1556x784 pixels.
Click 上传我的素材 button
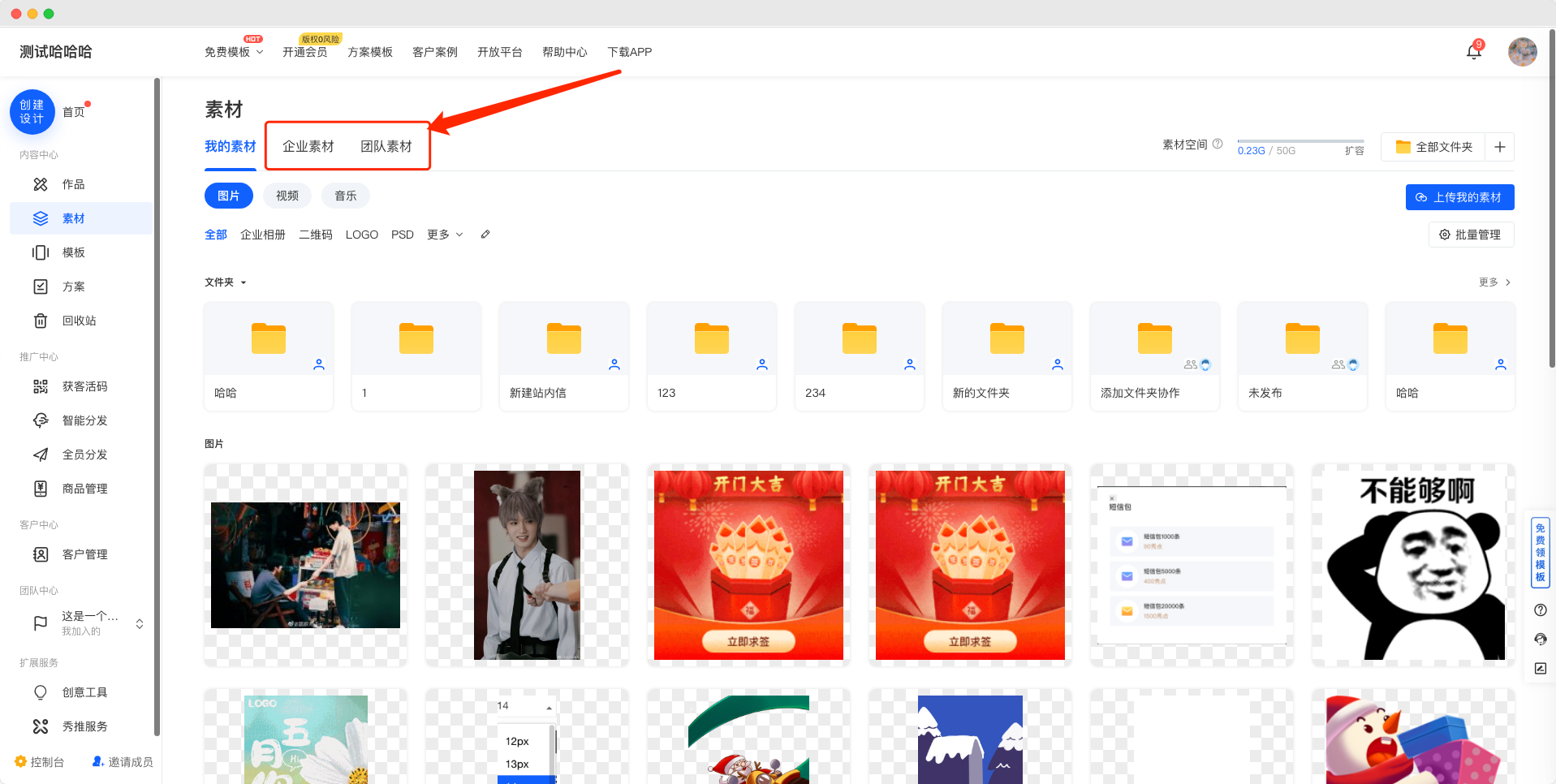(x=1459, y=197)
